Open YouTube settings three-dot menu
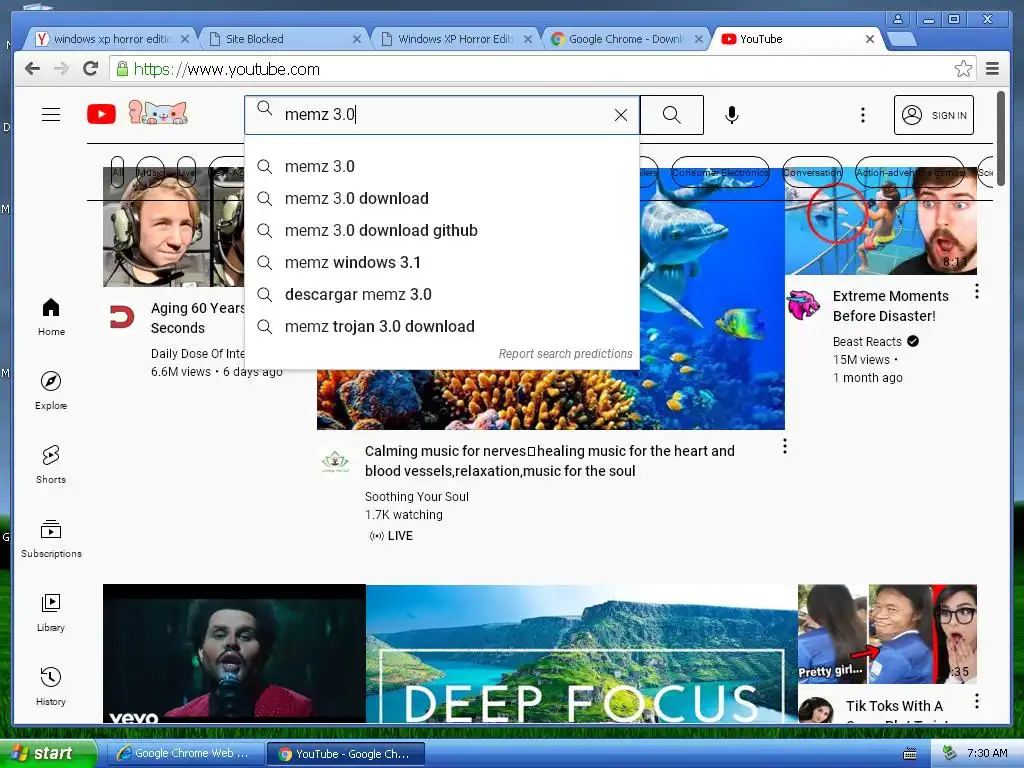This screenshot has height=768, width=1024. point(863,115)
